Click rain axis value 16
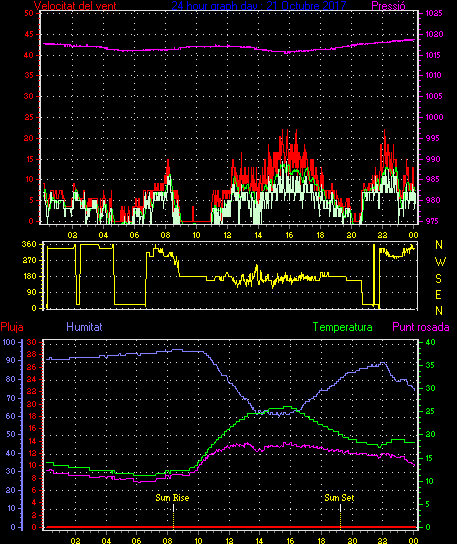 coord(32,428)
